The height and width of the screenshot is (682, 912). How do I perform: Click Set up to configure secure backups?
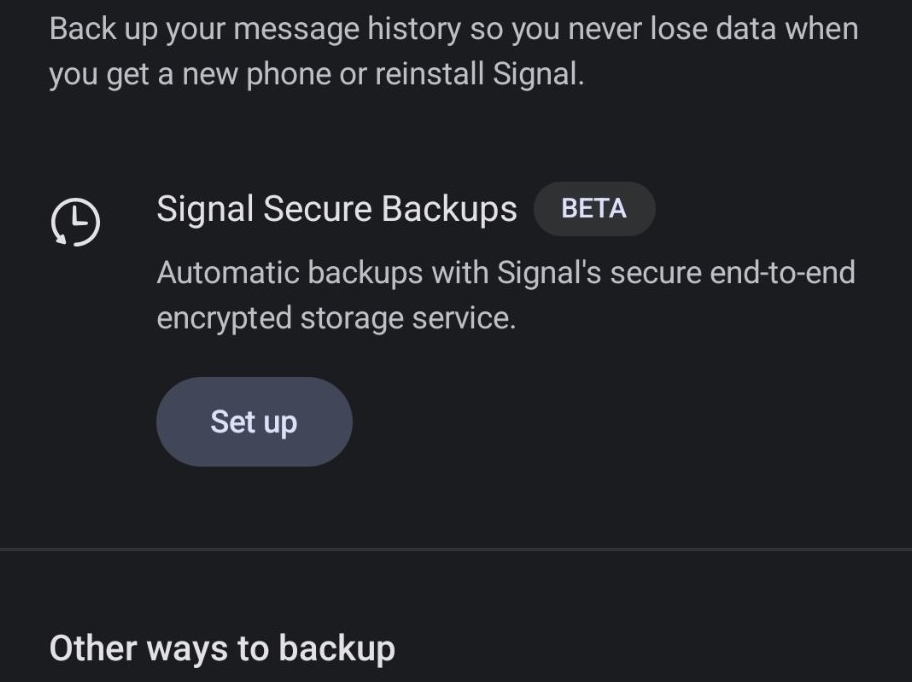254,421
